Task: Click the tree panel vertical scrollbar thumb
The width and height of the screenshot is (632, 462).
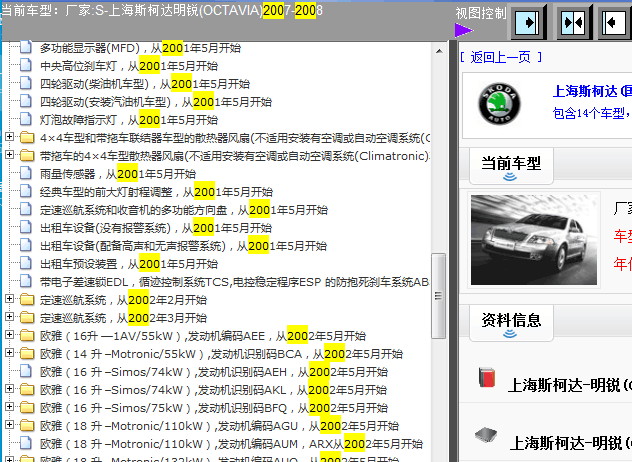Action: (439, 296)
